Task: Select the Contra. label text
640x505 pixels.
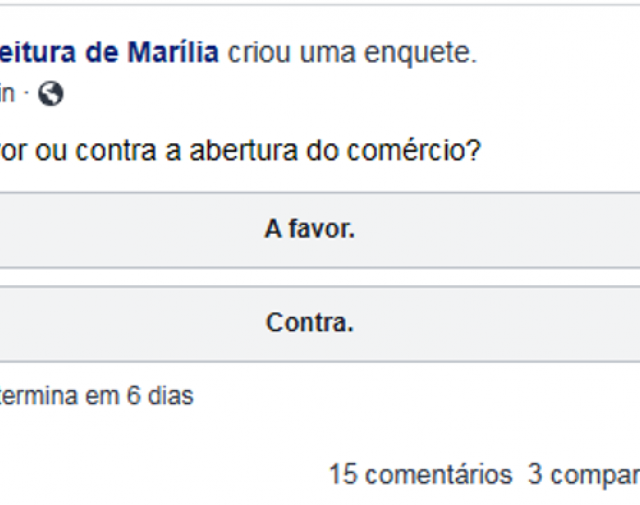Action: click(310, 323)
